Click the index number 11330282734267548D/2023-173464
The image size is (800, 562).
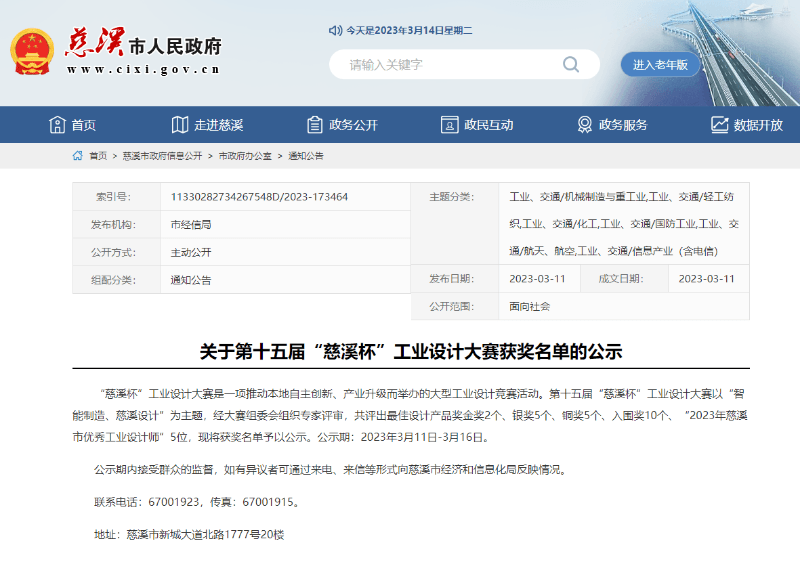click(x=259, y=197)
